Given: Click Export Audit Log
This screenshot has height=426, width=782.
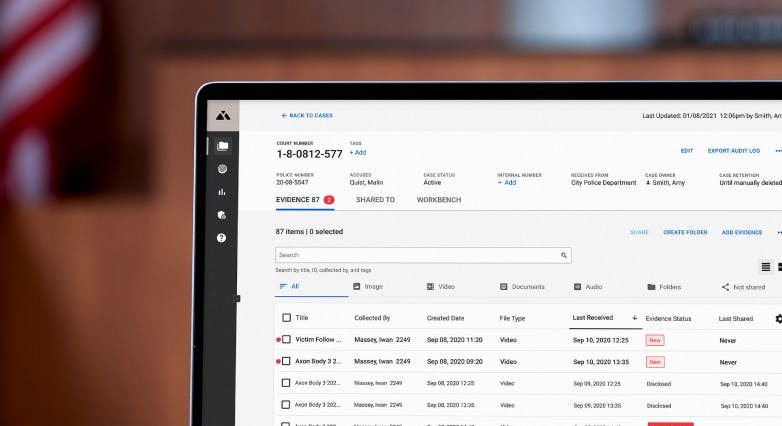Looking at the screenshot, I should click(x=734, y=151).
